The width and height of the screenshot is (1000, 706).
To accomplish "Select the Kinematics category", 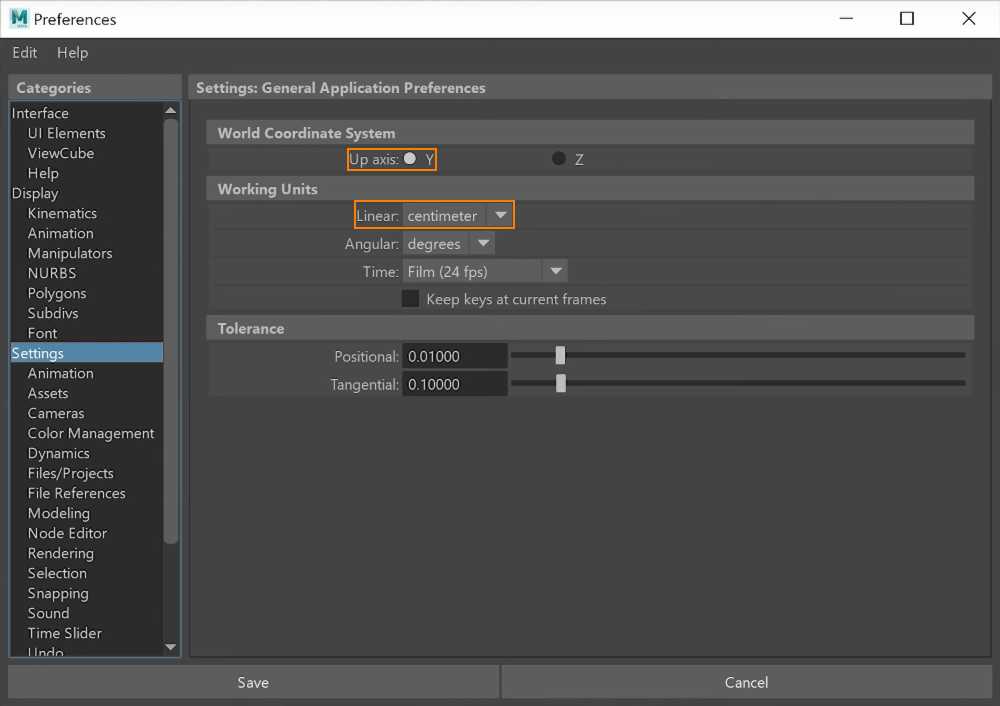I will click(87, 213).
